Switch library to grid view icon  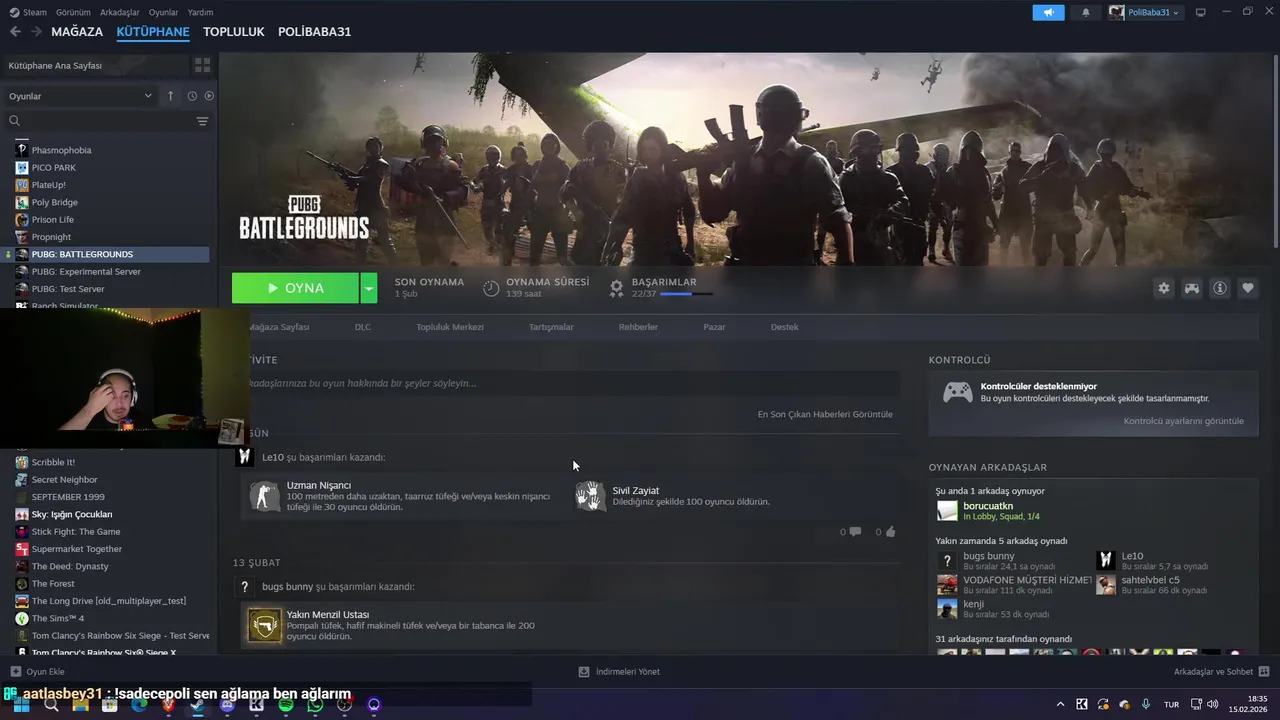tap(202, 65)
